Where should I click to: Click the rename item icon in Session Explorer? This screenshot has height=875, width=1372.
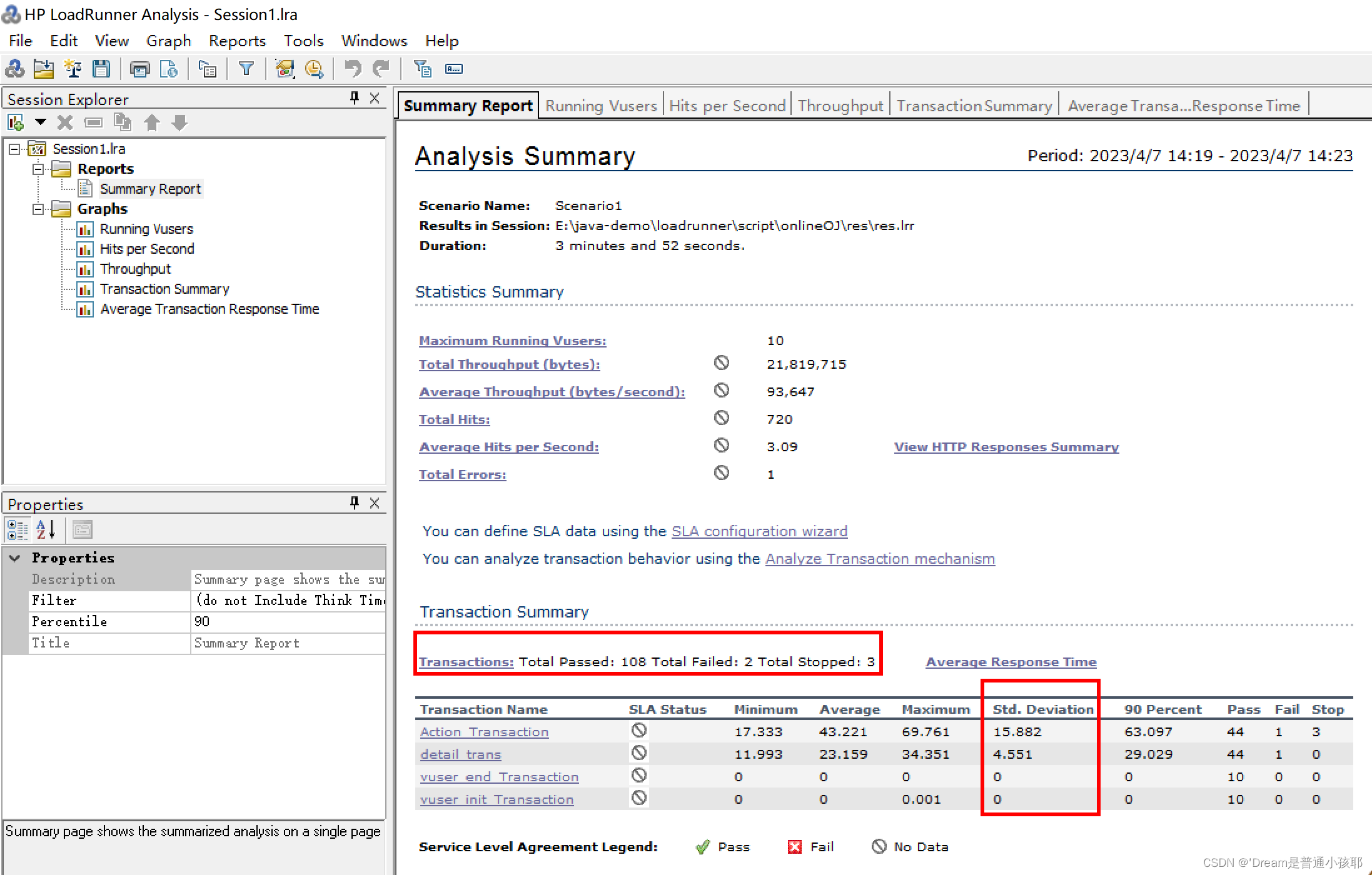[93, 122]
